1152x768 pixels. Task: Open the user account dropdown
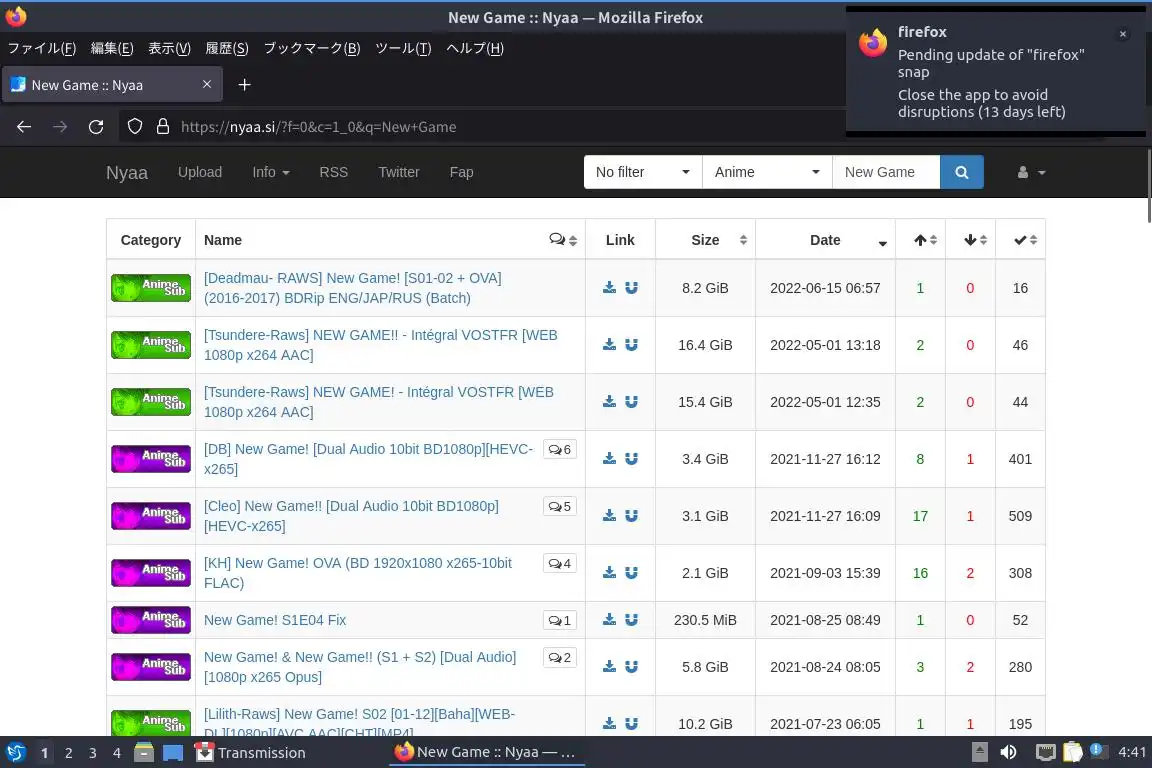point(1031,172)
